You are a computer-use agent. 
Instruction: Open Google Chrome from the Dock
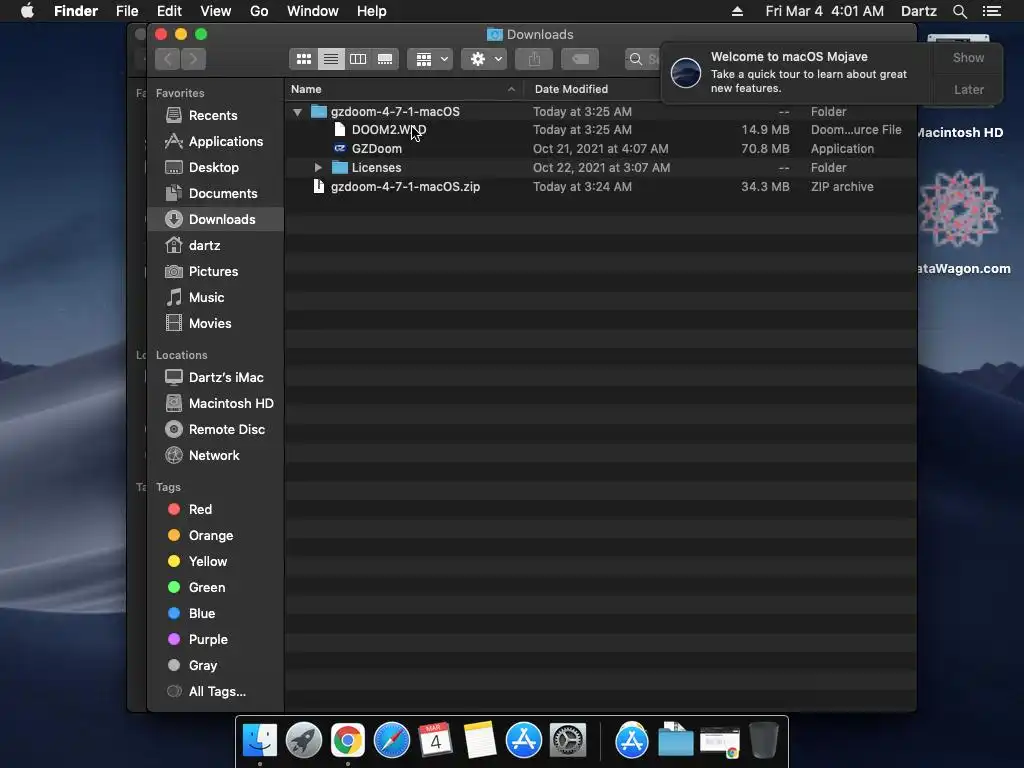click(347, 741)
